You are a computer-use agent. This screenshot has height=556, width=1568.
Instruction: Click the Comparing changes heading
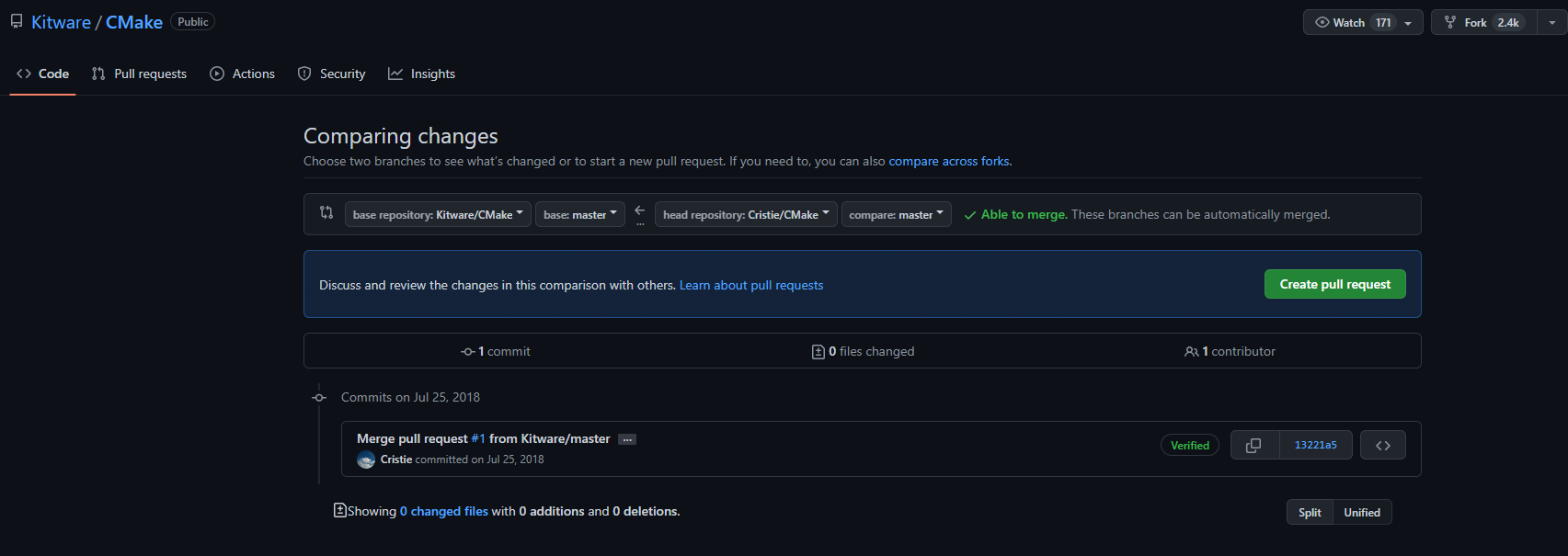[401, 136]
